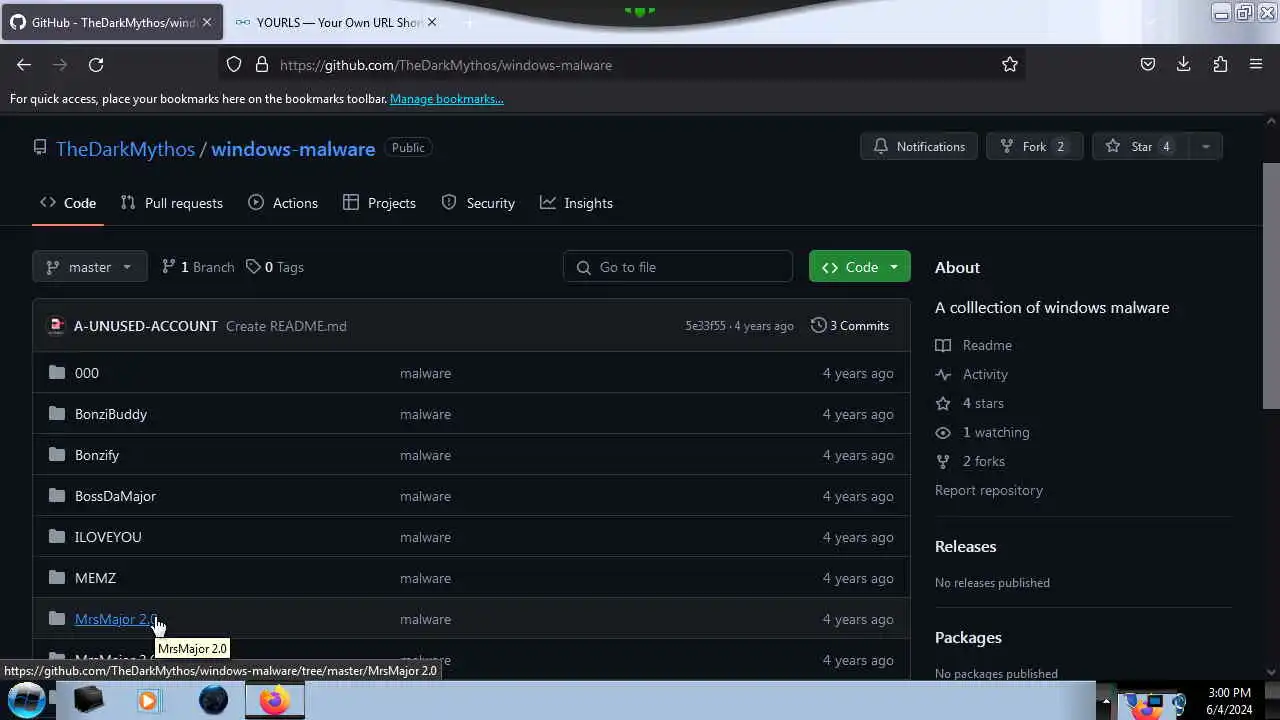Show hidden system tray icons arrow

1106,701
